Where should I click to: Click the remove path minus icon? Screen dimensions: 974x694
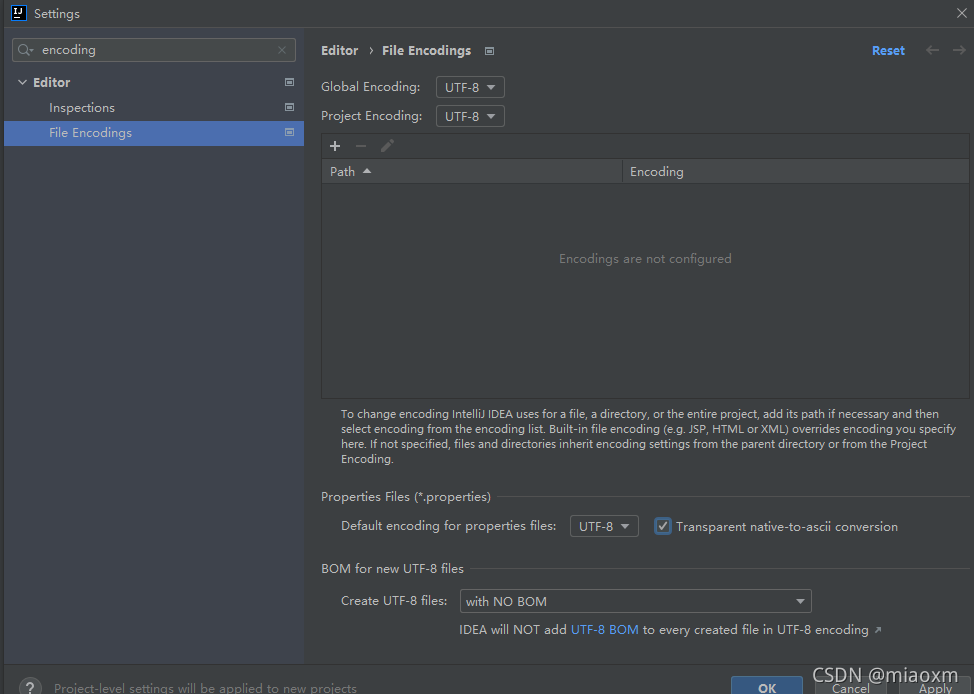(x=361, y=146)
